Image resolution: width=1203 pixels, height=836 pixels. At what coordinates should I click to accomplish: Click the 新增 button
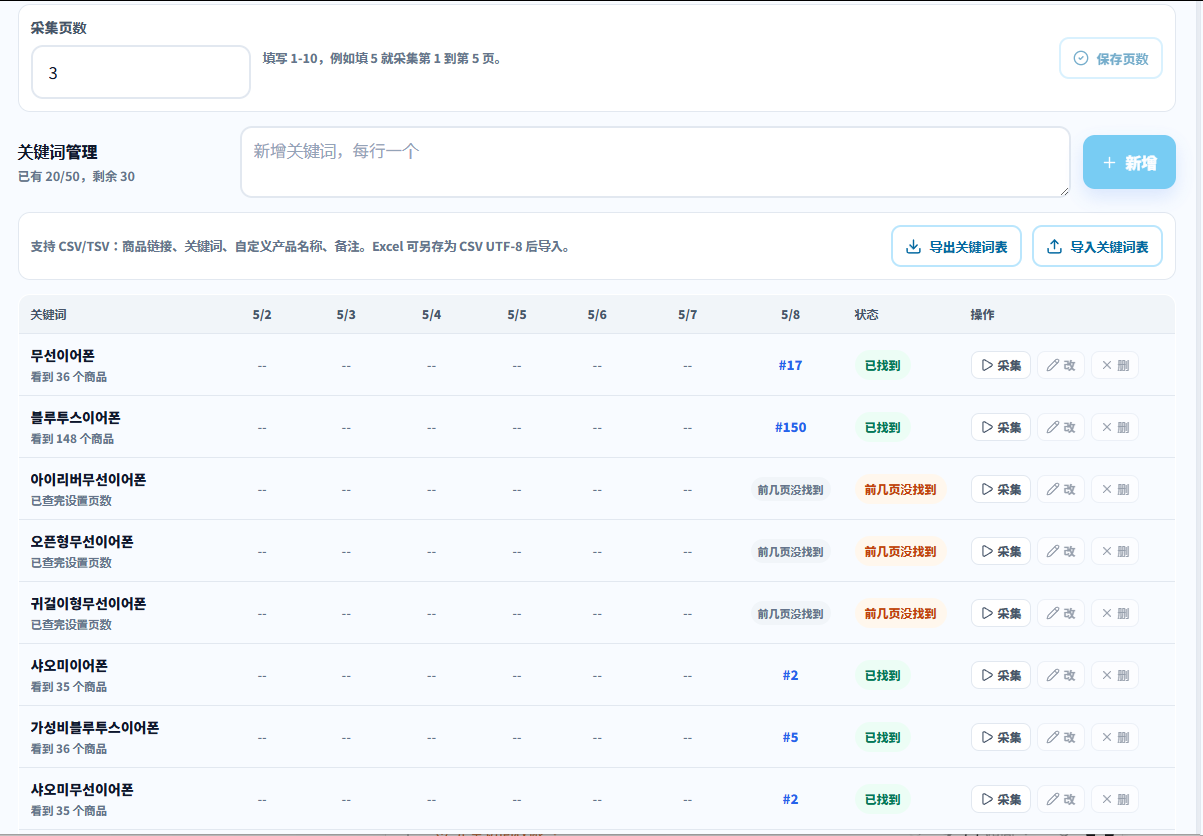pos(1129,162)
